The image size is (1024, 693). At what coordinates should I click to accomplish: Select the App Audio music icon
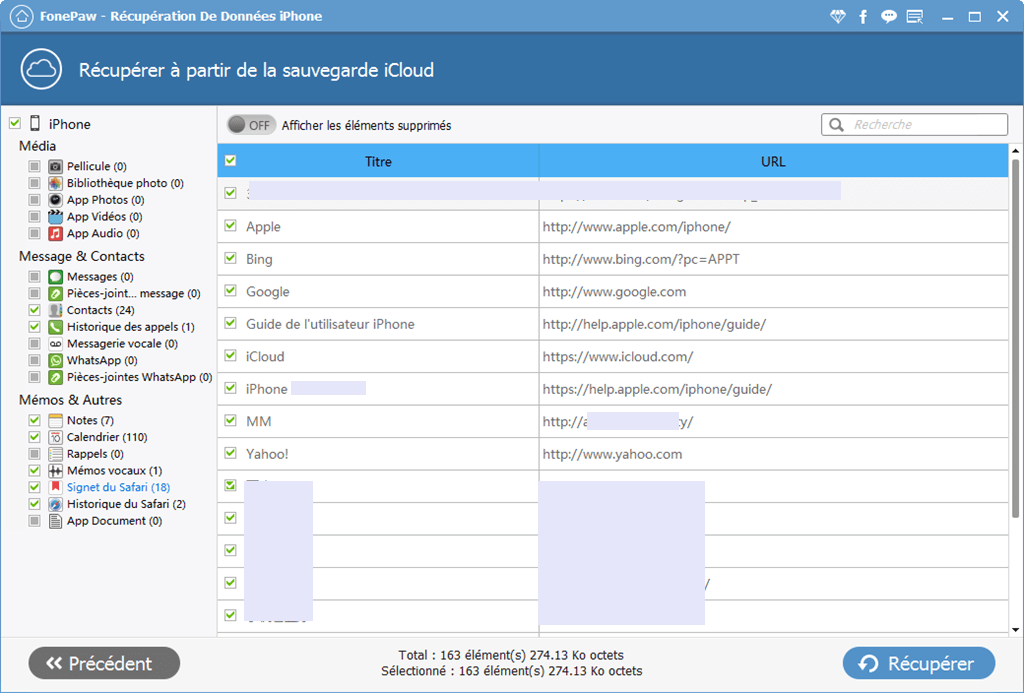click(x=56, y=233)
